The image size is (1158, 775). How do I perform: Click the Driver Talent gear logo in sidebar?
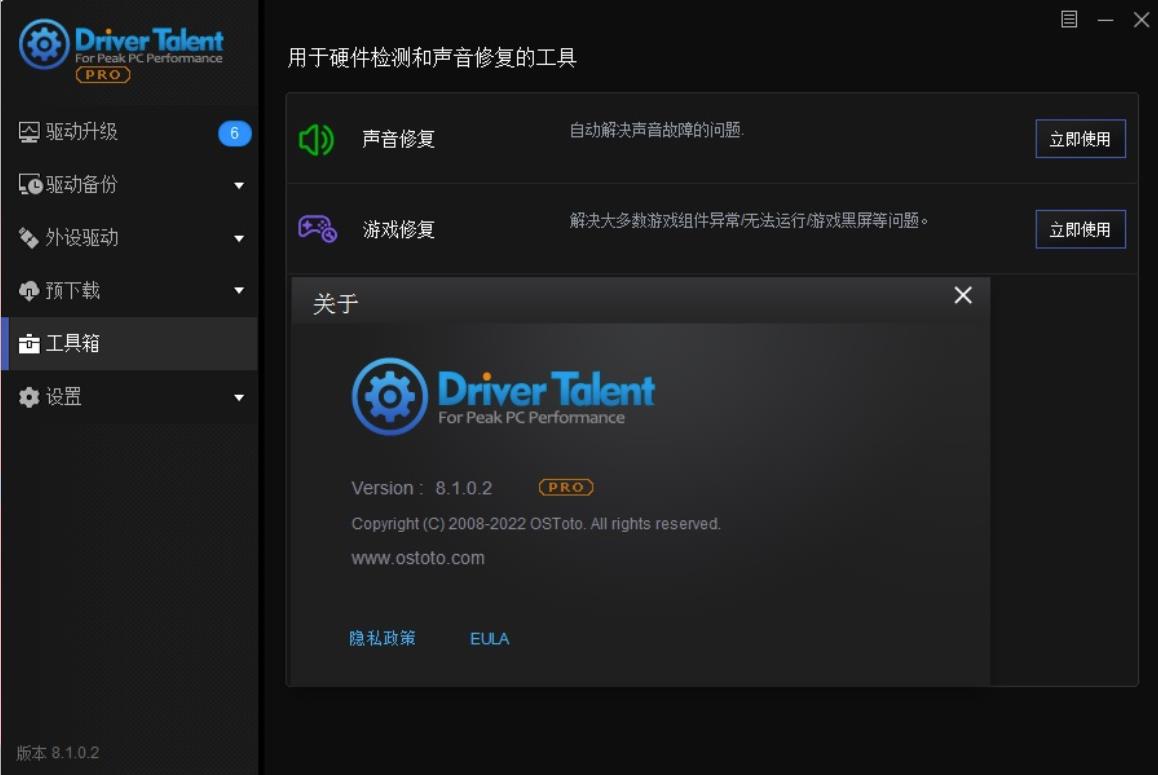coord(44,44)
